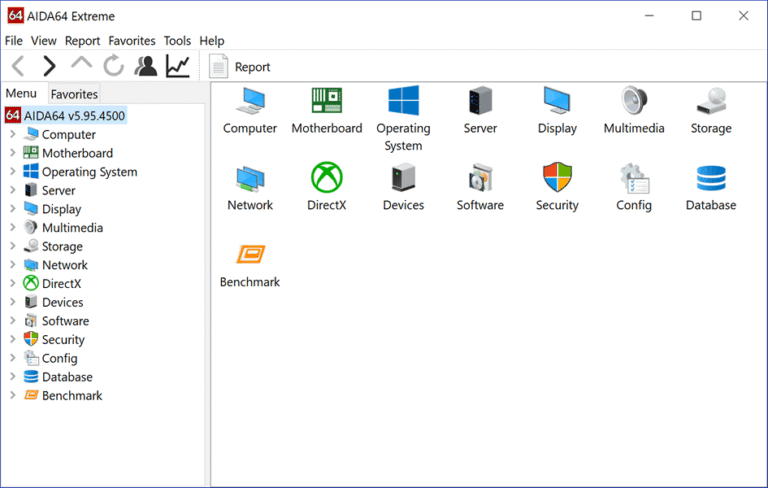Open the Storage icon in the main pane
This screenshot has height=488, width=768.
tap(711, 100)
